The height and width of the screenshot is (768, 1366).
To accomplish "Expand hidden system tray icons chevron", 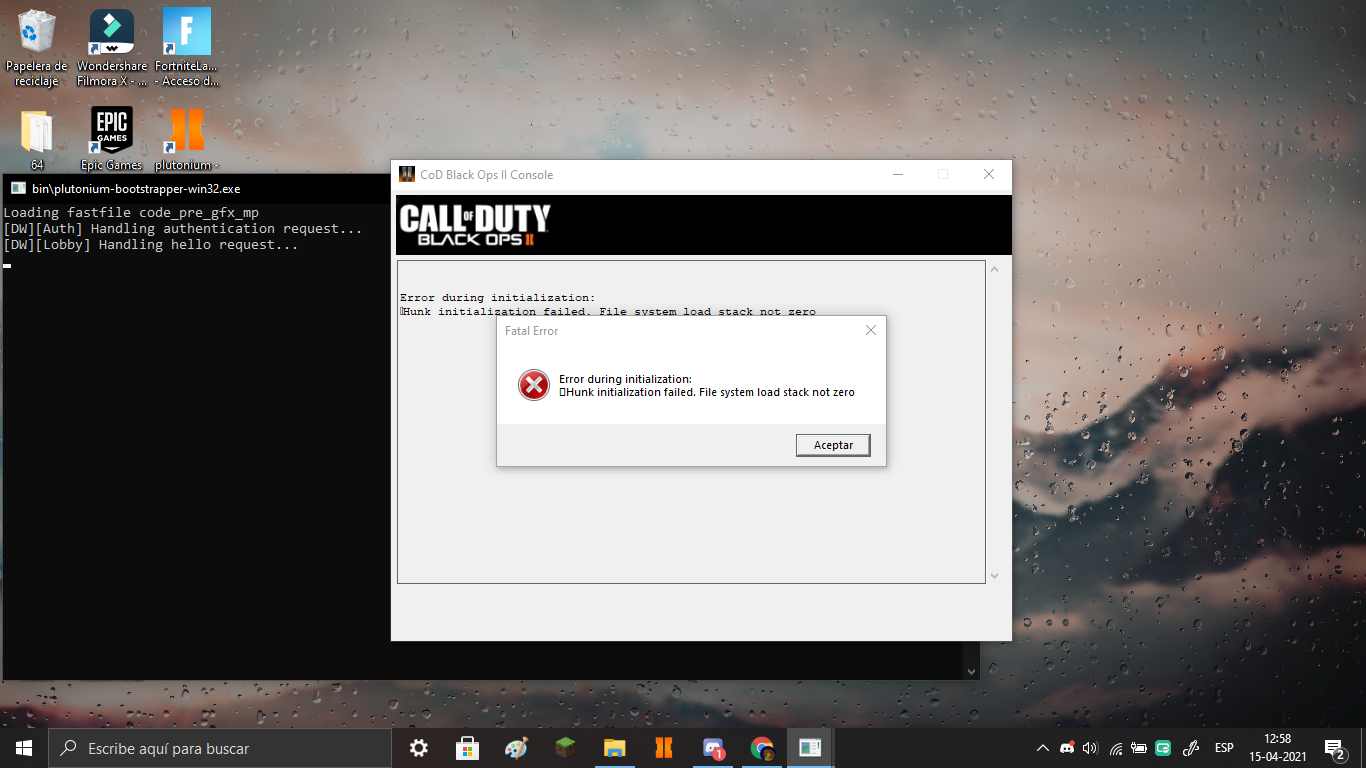I will [1042, 748].
